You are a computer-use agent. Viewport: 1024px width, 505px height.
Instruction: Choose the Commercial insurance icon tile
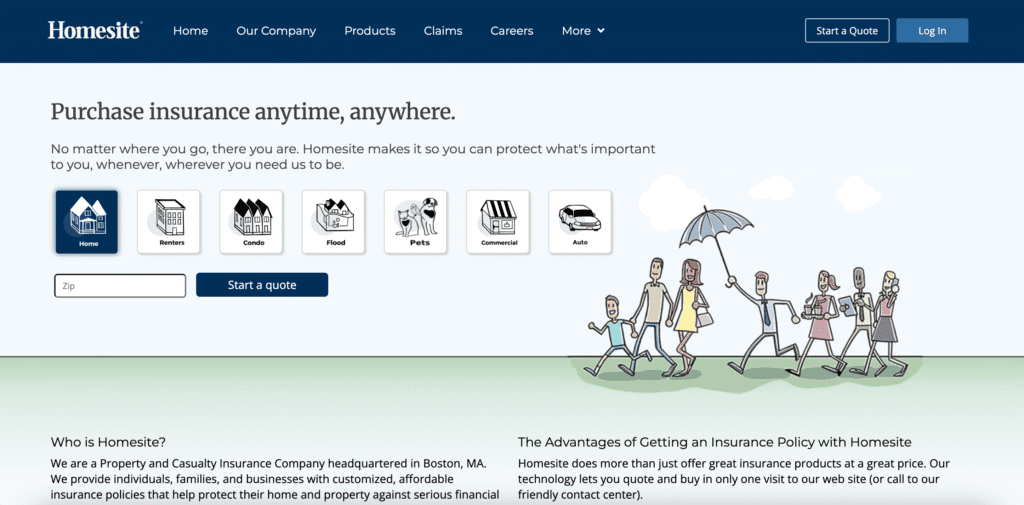[498, 221]
